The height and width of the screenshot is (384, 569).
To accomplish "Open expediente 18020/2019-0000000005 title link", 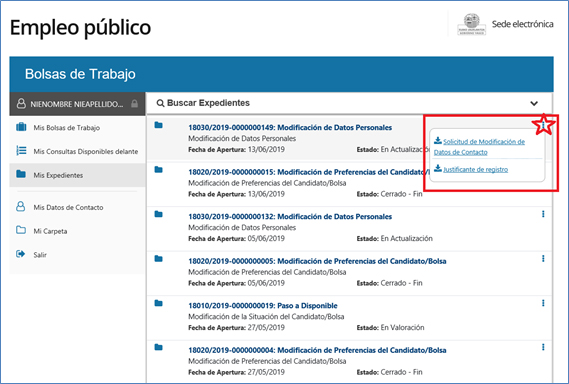I will click(x=317, y=261).
